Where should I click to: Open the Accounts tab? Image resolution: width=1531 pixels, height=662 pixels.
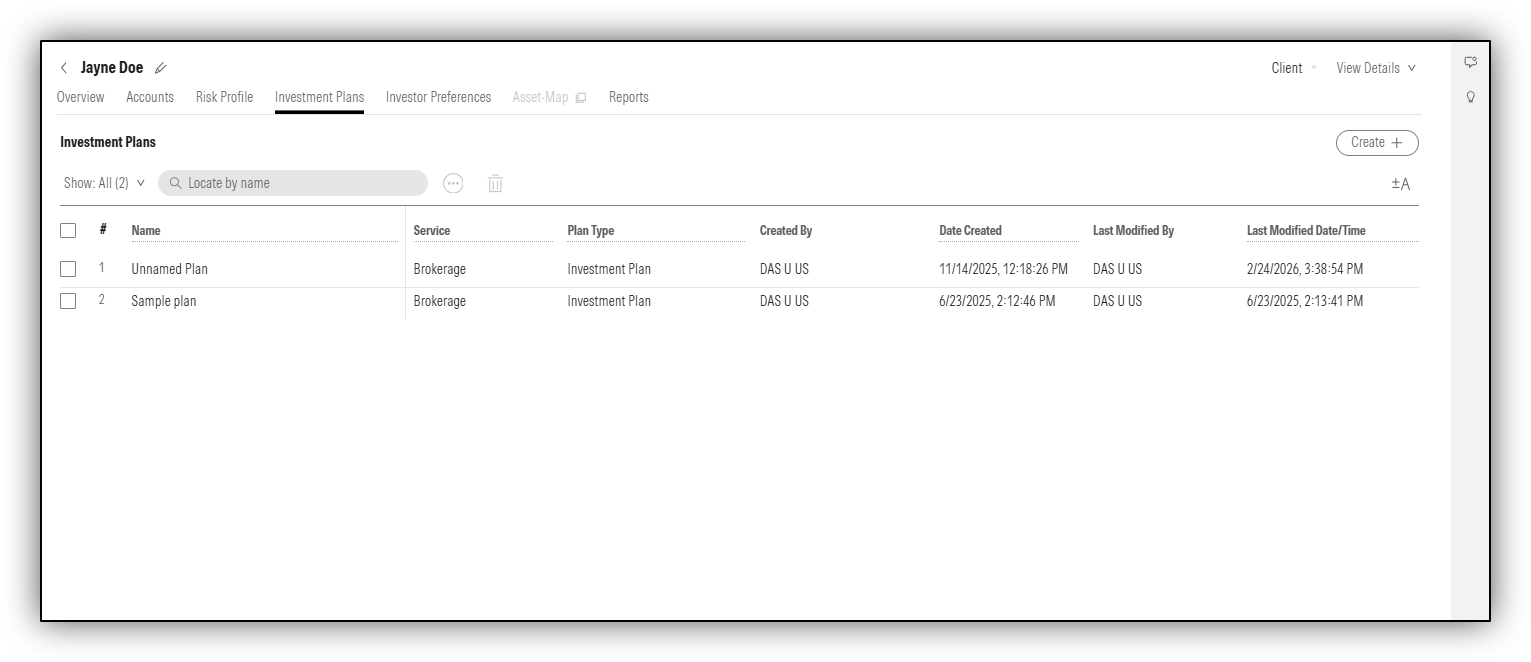click(x=150, y=97)
